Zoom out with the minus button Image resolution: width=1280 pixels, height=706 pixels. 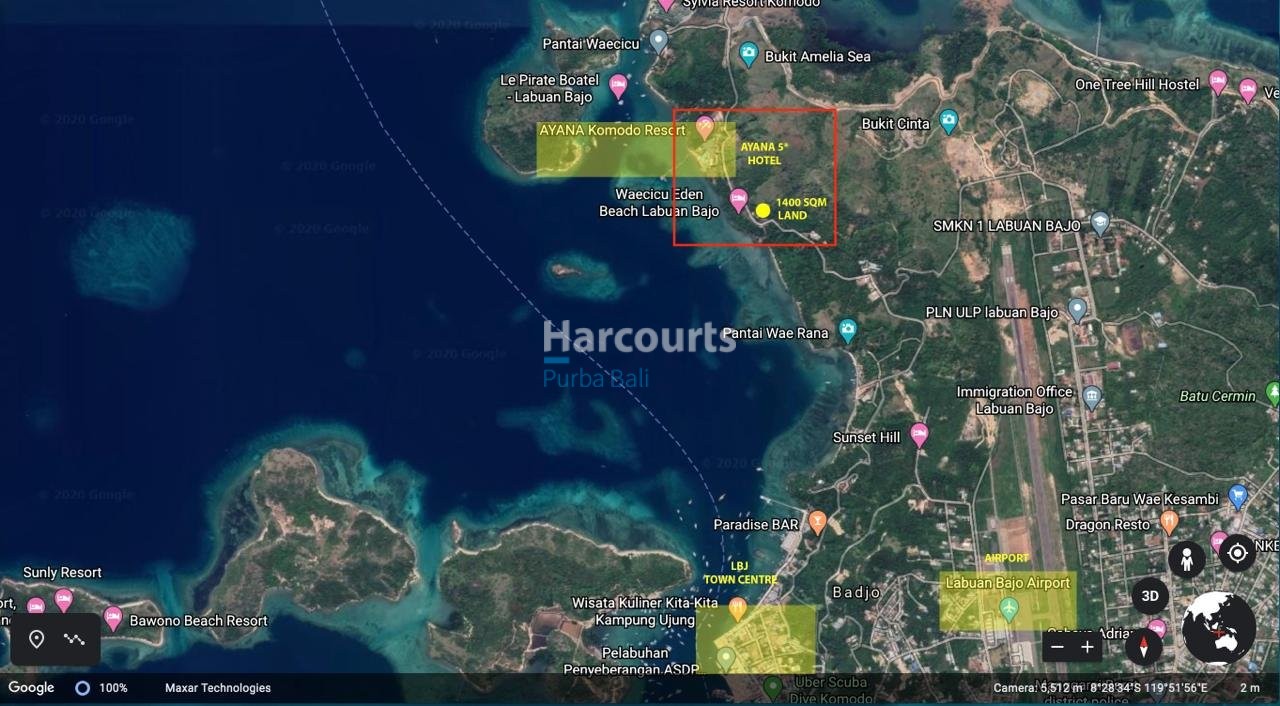(1057, 647)
